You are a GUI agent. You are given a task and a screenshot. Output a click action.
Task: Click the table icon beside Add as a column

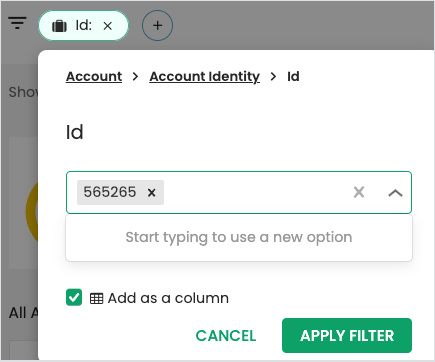[96, 298]
